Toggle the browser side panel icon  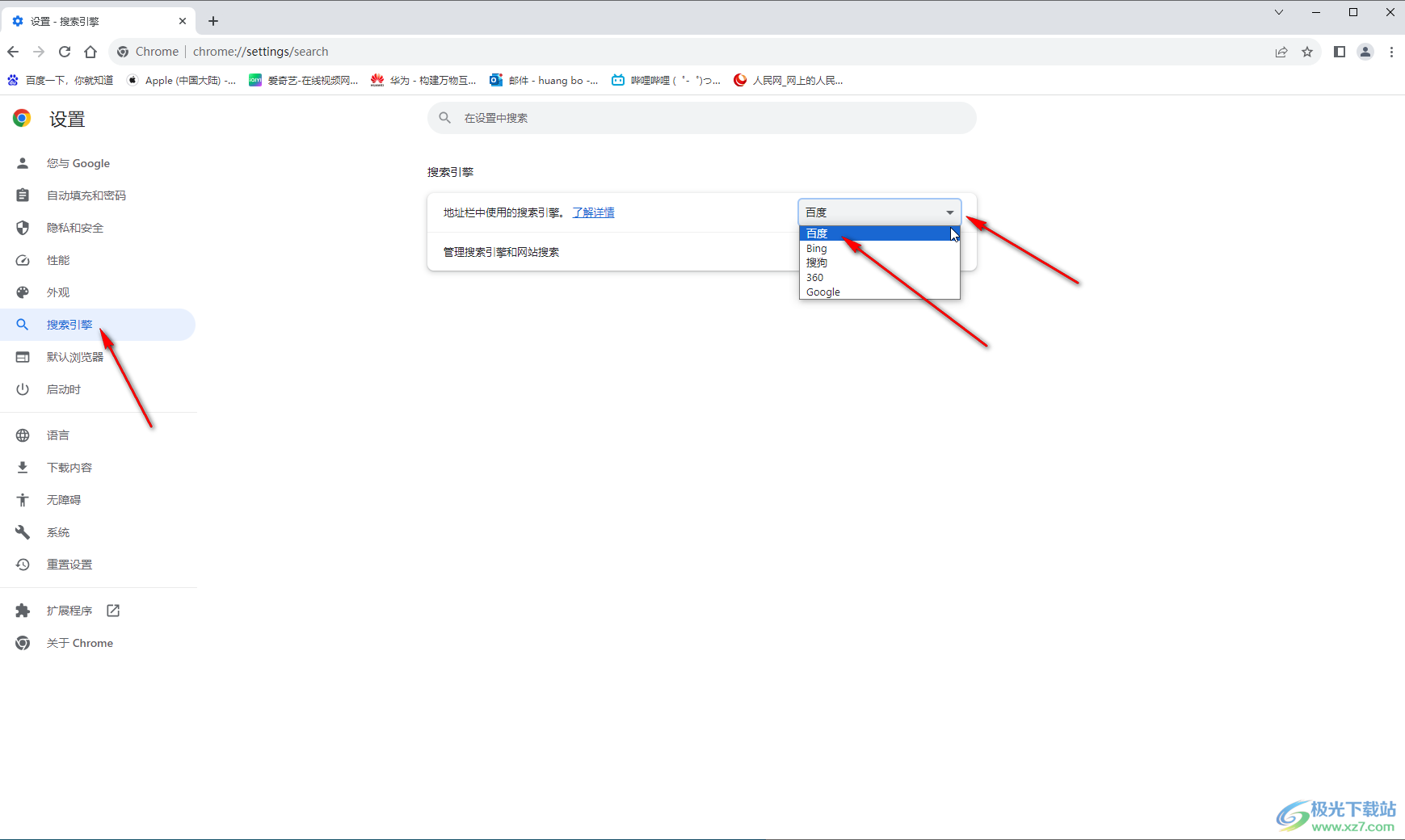[1340, 52]
